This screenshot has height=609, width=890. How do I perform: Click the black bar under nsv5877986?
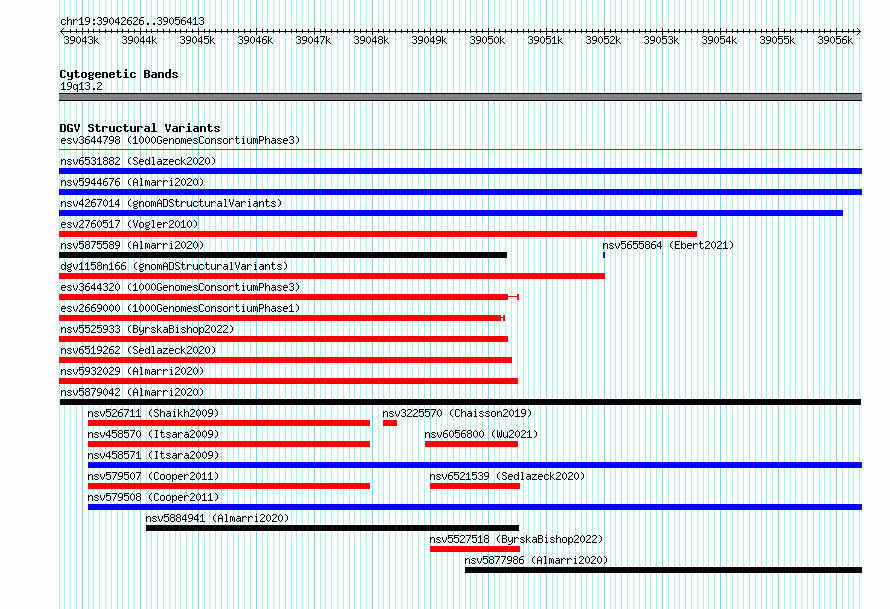pyautogui.click(x=664, y=570)
